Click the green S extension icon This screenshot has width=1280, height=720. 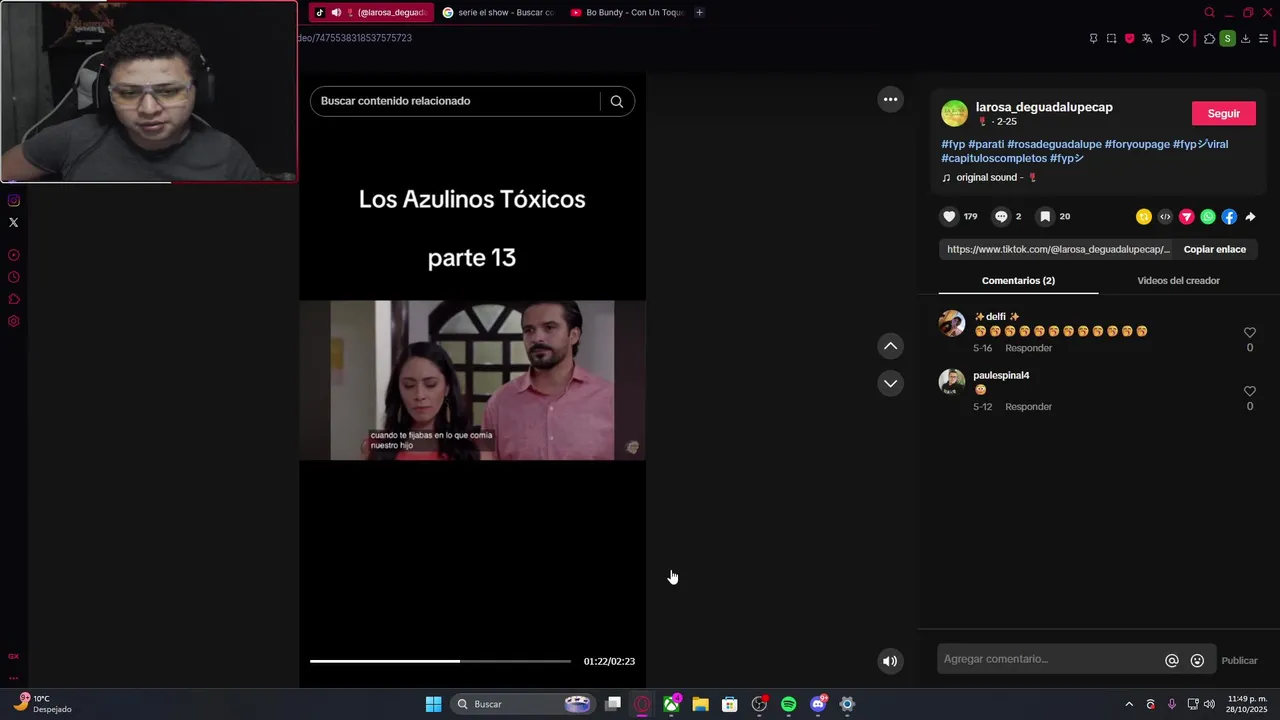click(x=1227, y=38)
